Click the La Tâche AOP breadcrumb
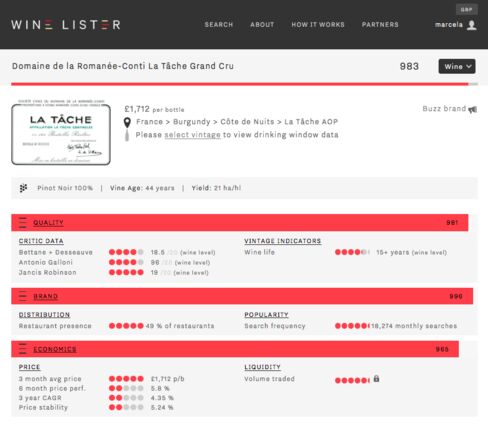The height and width of the screenshot is (434, 488). (x=311, y=122)
